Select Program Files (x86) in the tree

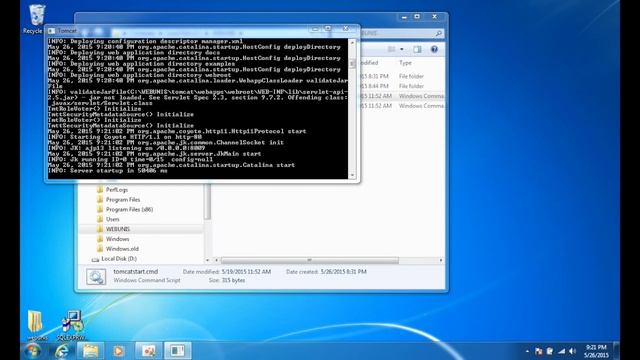click(129, 209)
